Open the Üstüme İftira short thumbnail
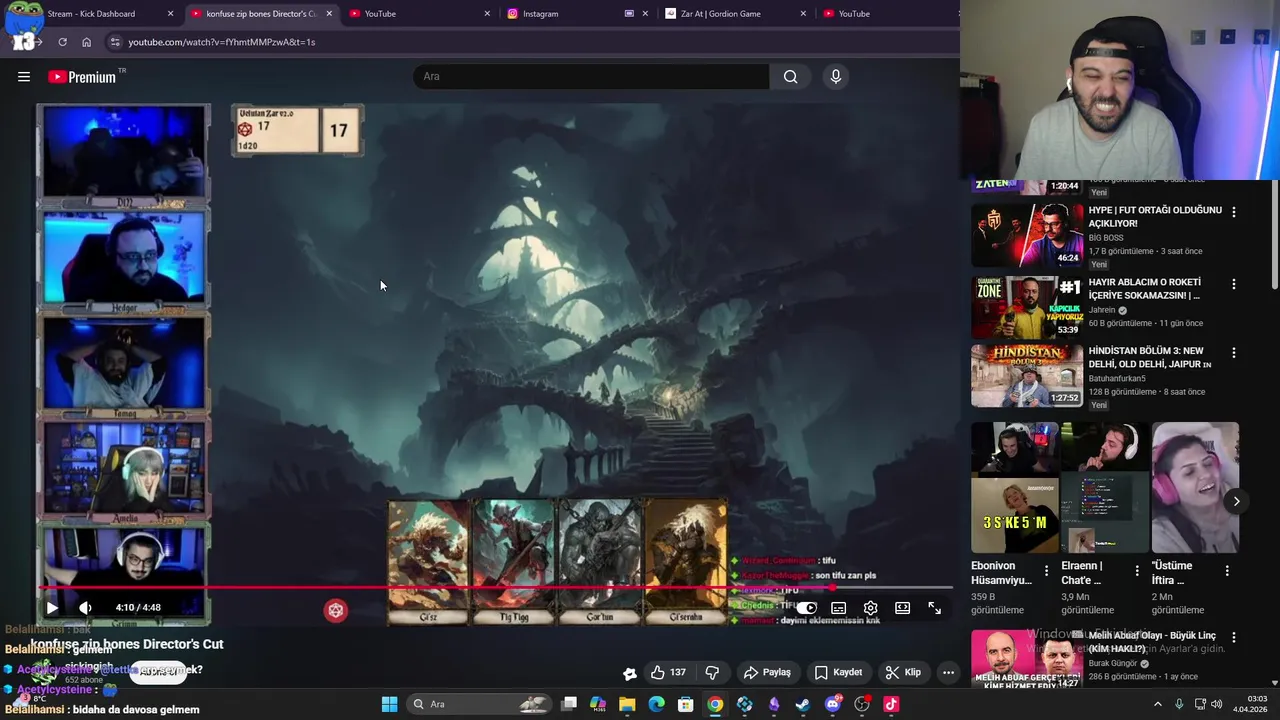 1195,488
